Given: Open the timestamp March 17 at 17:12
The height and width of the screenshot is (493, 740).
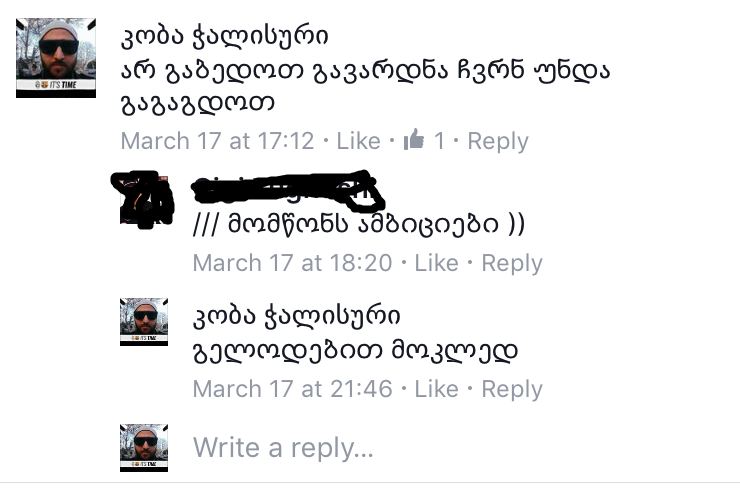Looking at the screenshot, I should tap(217, 141).
